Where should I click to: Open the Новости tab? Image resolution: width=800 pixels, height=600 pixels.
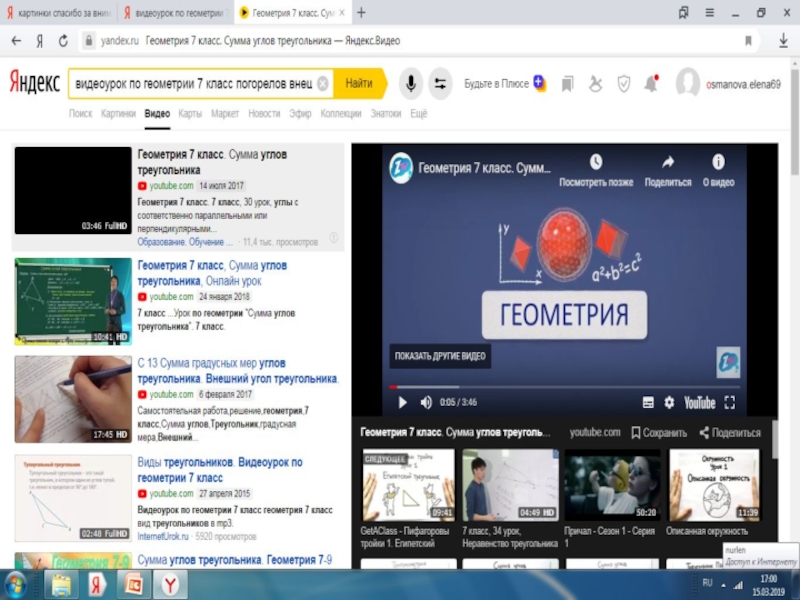[264, 113]
